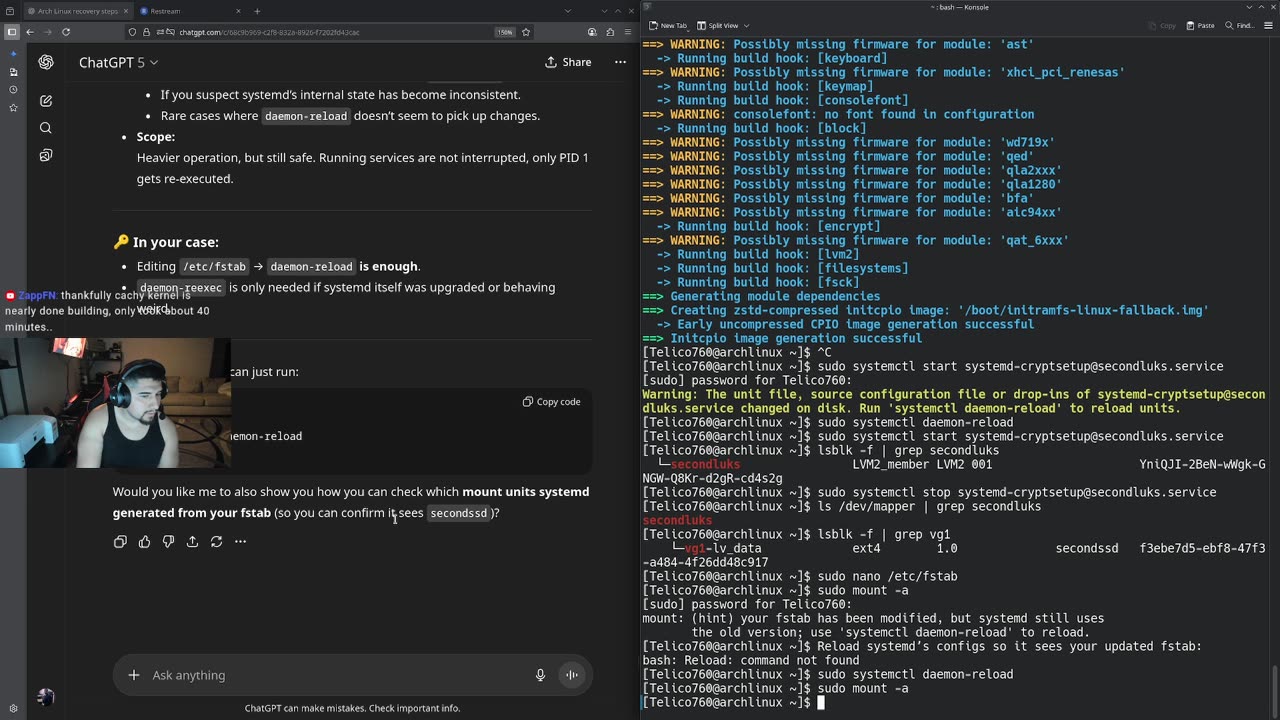Open a new browser tab

(x=257, y=11)
